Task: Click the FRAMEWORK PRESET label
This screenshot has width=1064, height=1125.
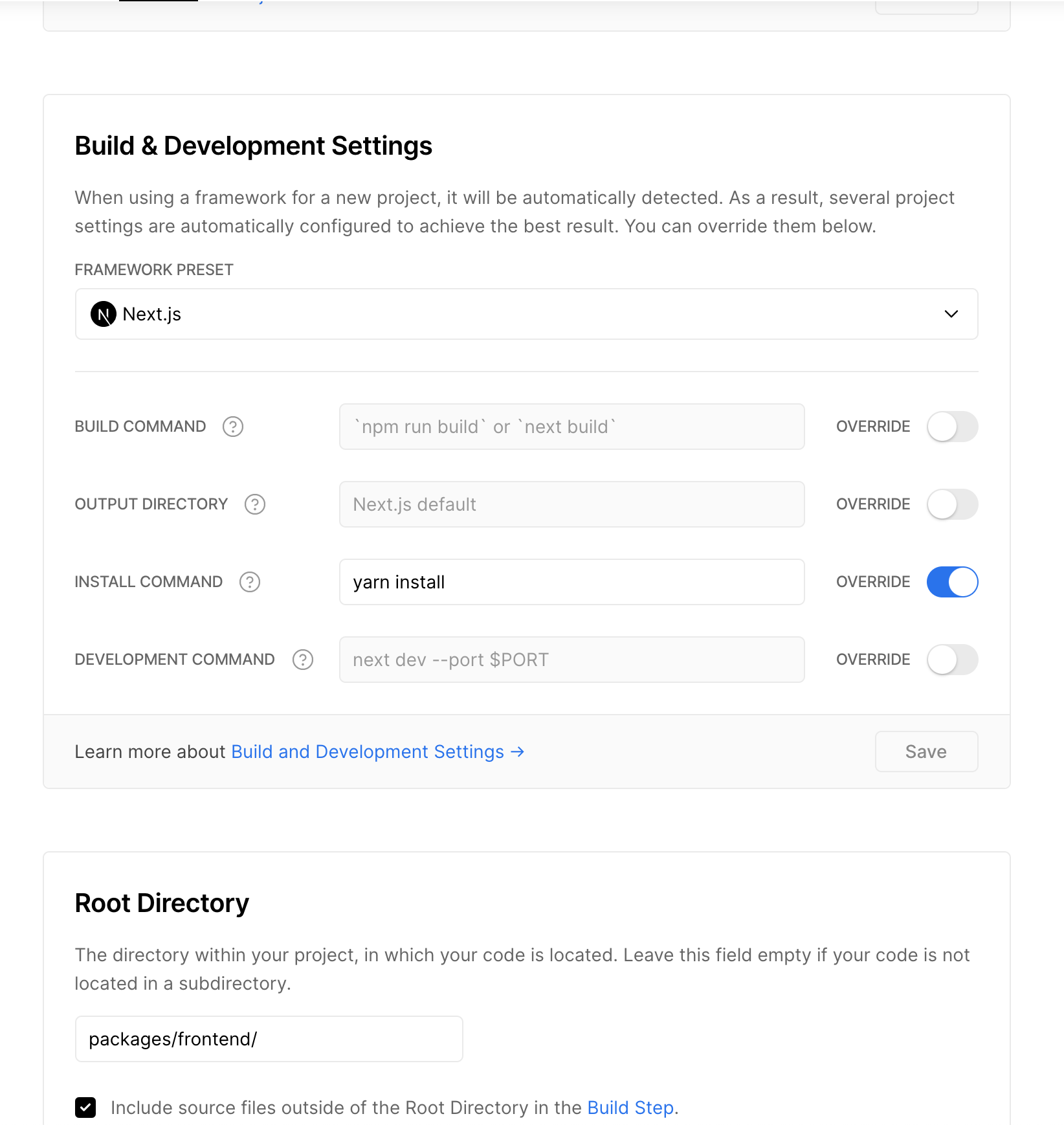Action: click(154, 270)
